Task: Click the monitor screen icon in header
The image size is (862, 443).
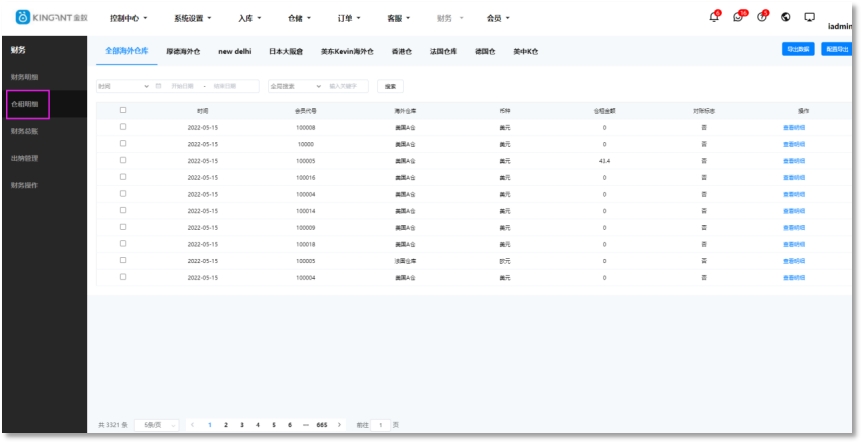Action: pyautogui.click(x=809, y=17)
